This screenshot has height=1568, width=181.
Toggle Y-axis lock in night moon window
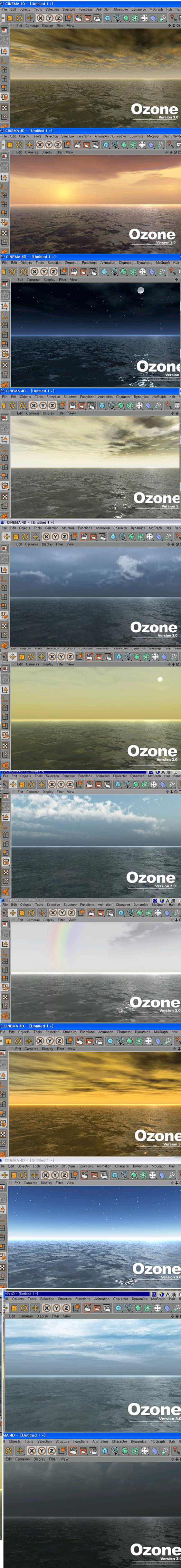44,272
